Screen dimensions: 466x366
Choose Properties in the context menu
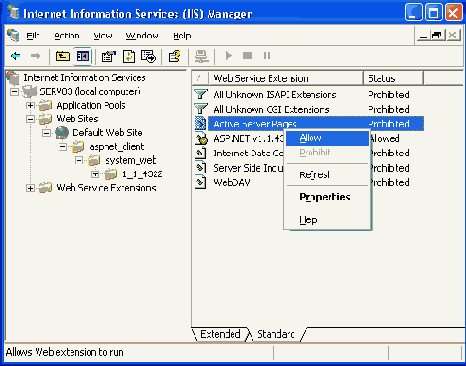click(x=327, y=197)
